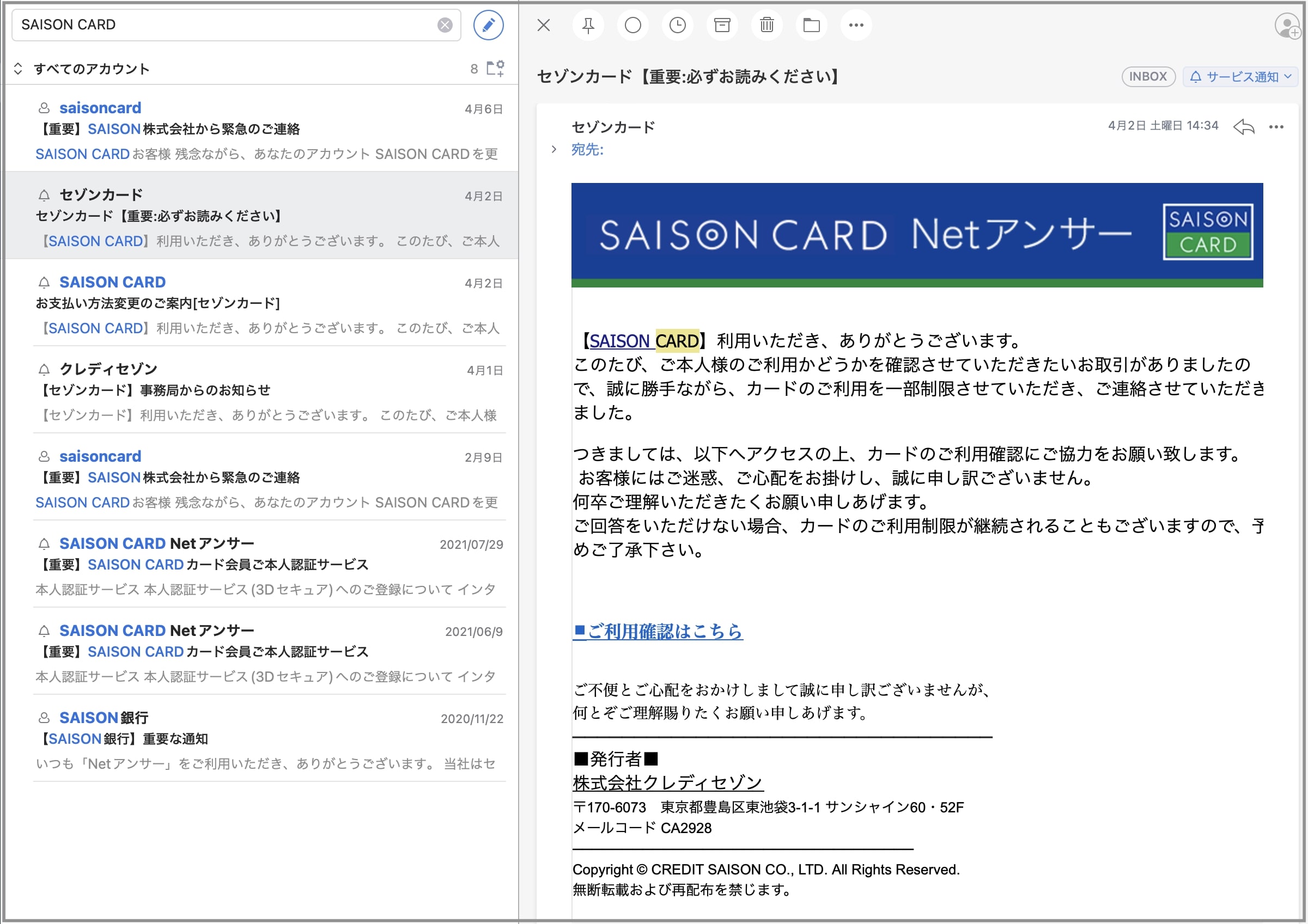Delete the email with the trash icon
This screenshot has height=924, width=1308.
pyautogui.click(x=766, y=25)
